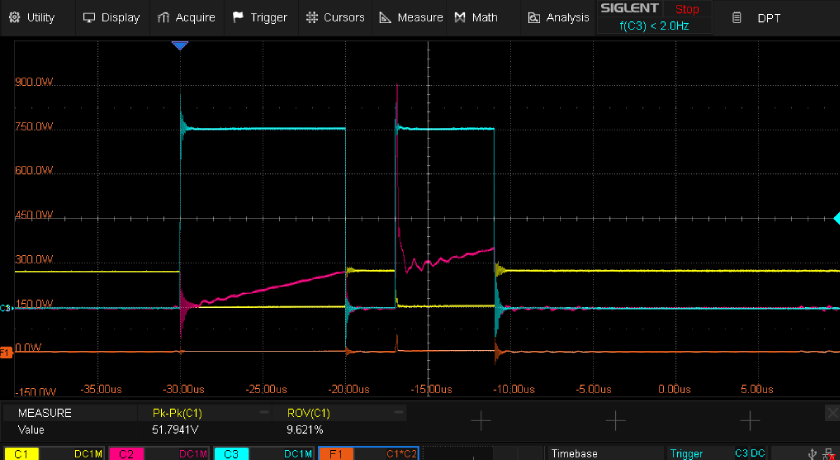Image resolution: width=840 pixels, height=460 pixels.
Task: Open the F1 math channel box
Action: point(370,453)
